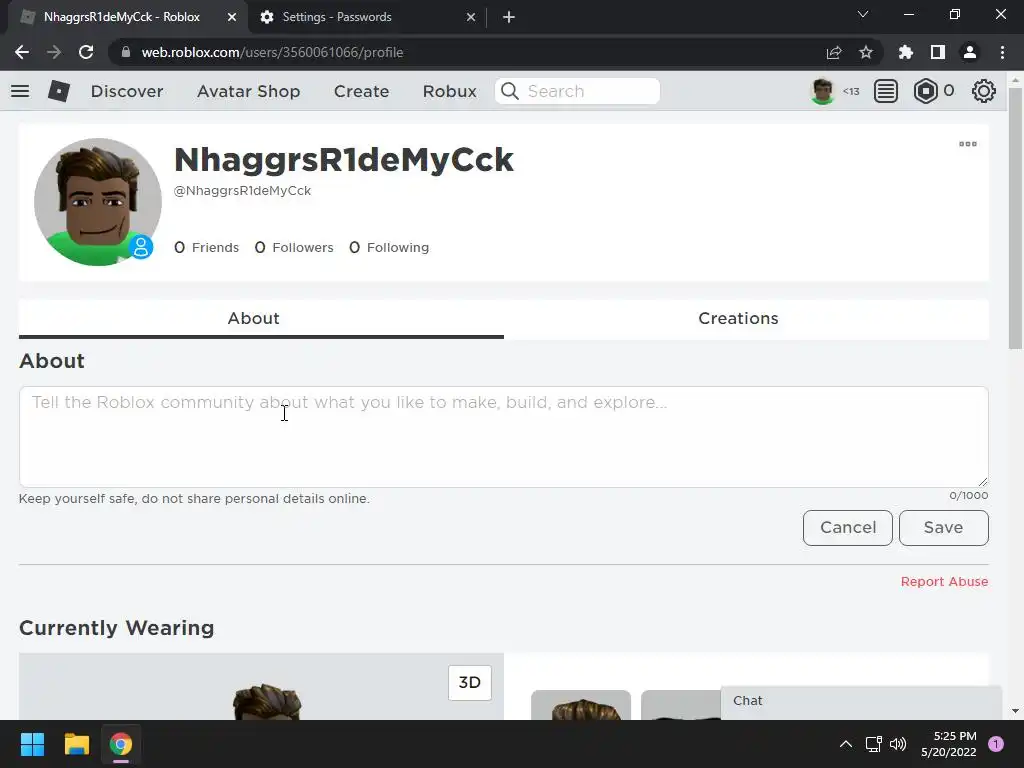Open File Explorer from taskbar

click(76, 744)
